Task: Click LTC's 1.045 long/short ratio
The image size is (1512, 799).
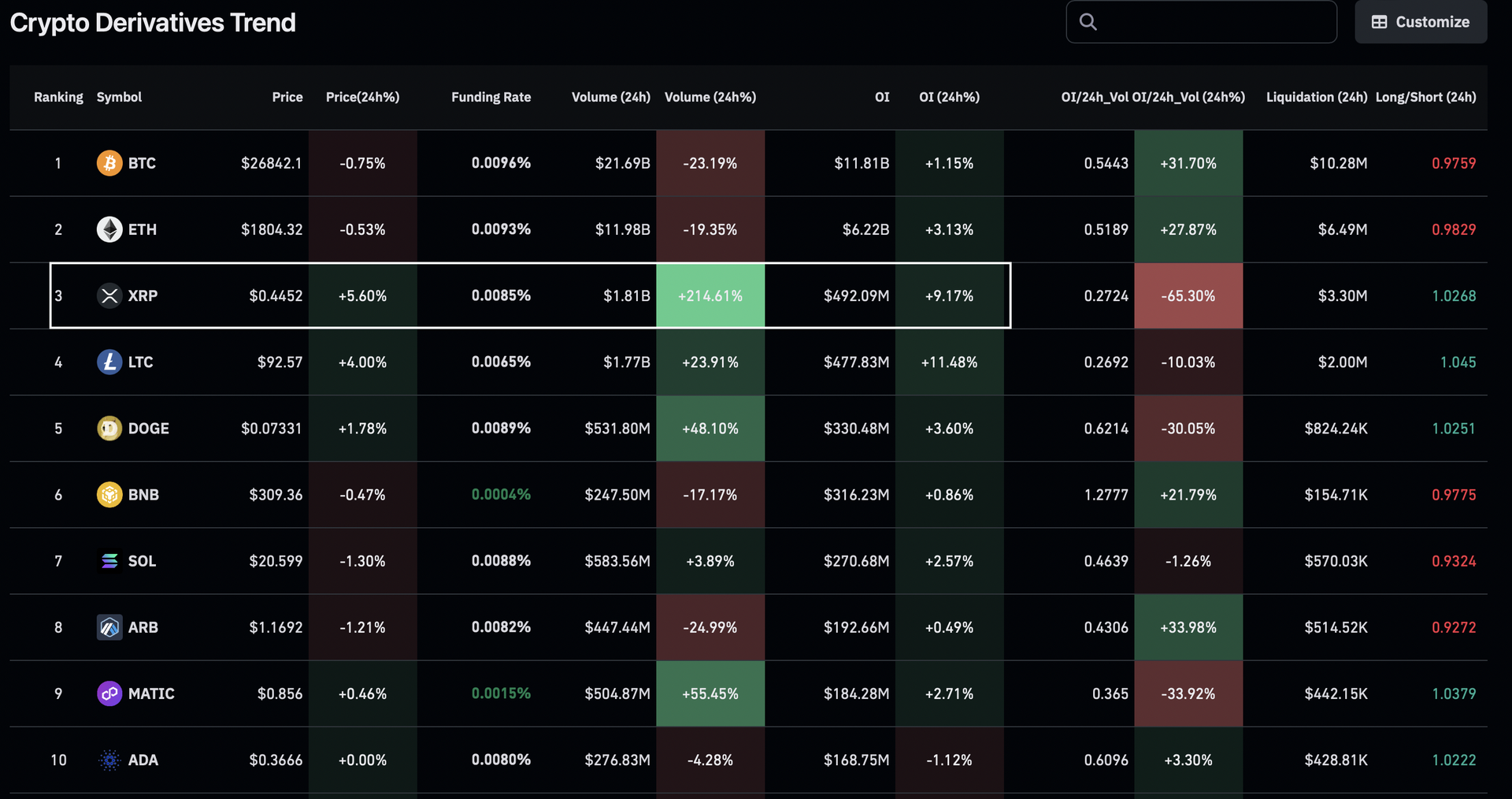Action: (1458, 362)
